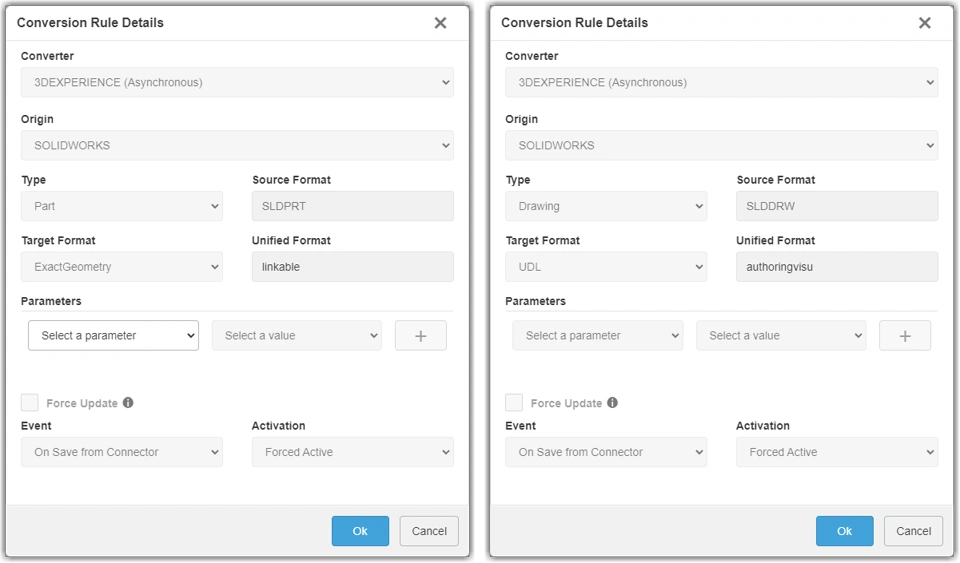The height and width of the screenshot is (563, 960).
Task: Open 'Select a parameter' dropdown in left dialog
Action: 113,336
